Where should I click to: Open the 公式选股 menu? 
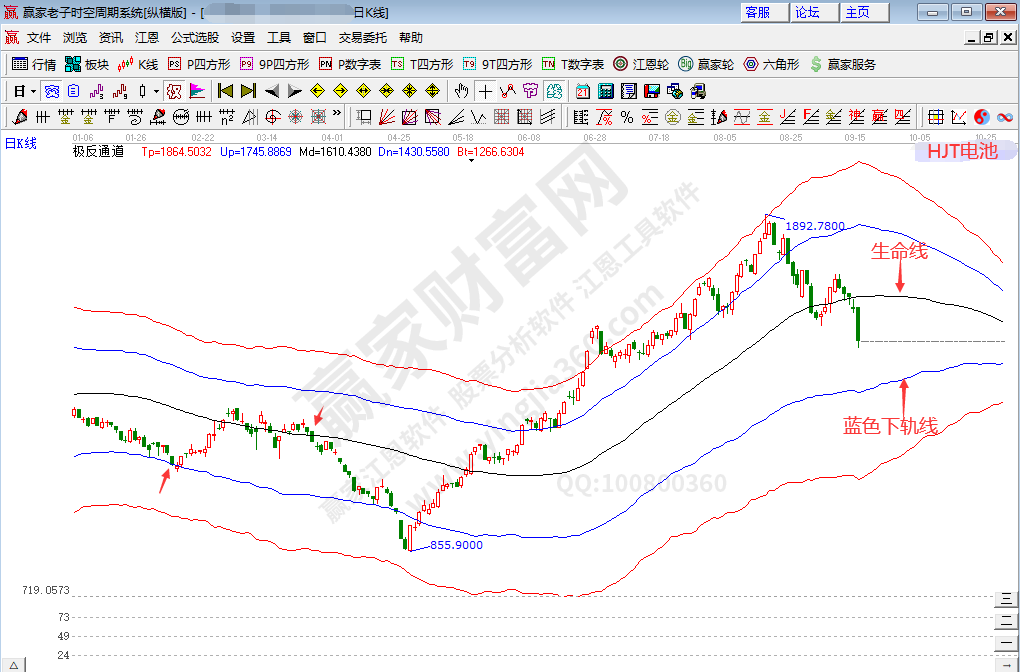195,38
